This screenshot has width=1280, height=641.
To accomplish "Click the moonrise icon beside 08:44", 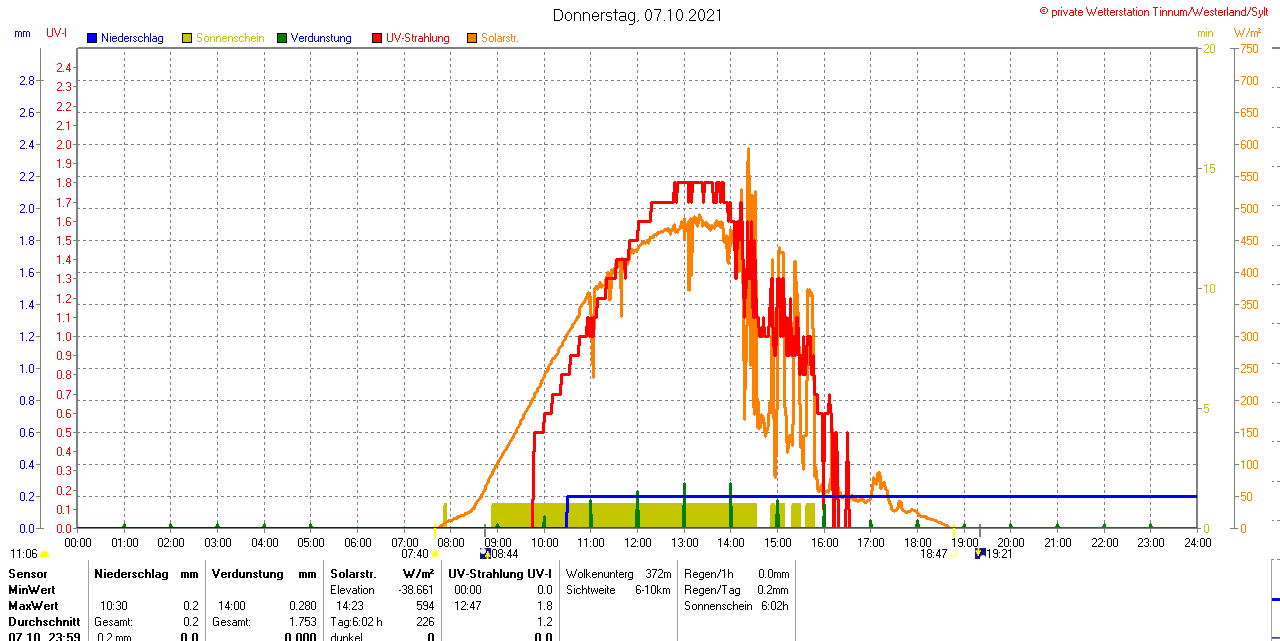I will tap(485, 553).
